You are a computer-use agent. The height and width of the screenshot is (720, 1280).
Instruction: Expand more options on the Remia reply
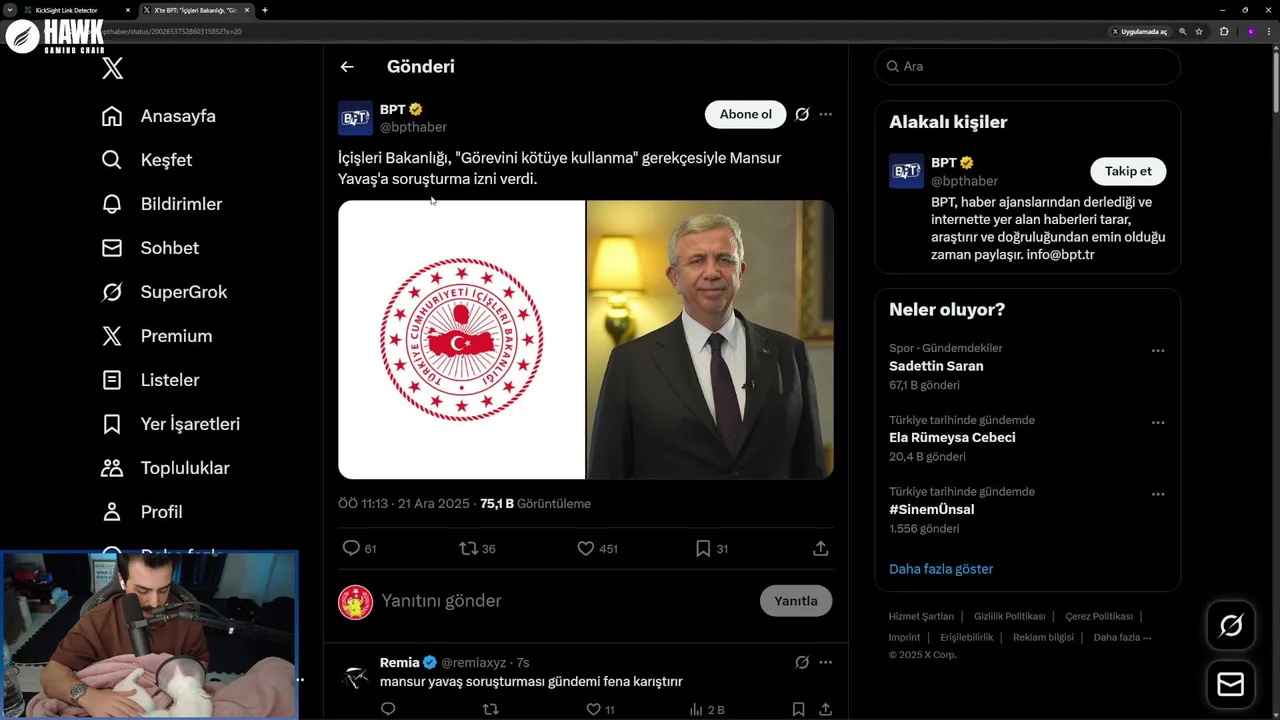(x=825, y=662)
